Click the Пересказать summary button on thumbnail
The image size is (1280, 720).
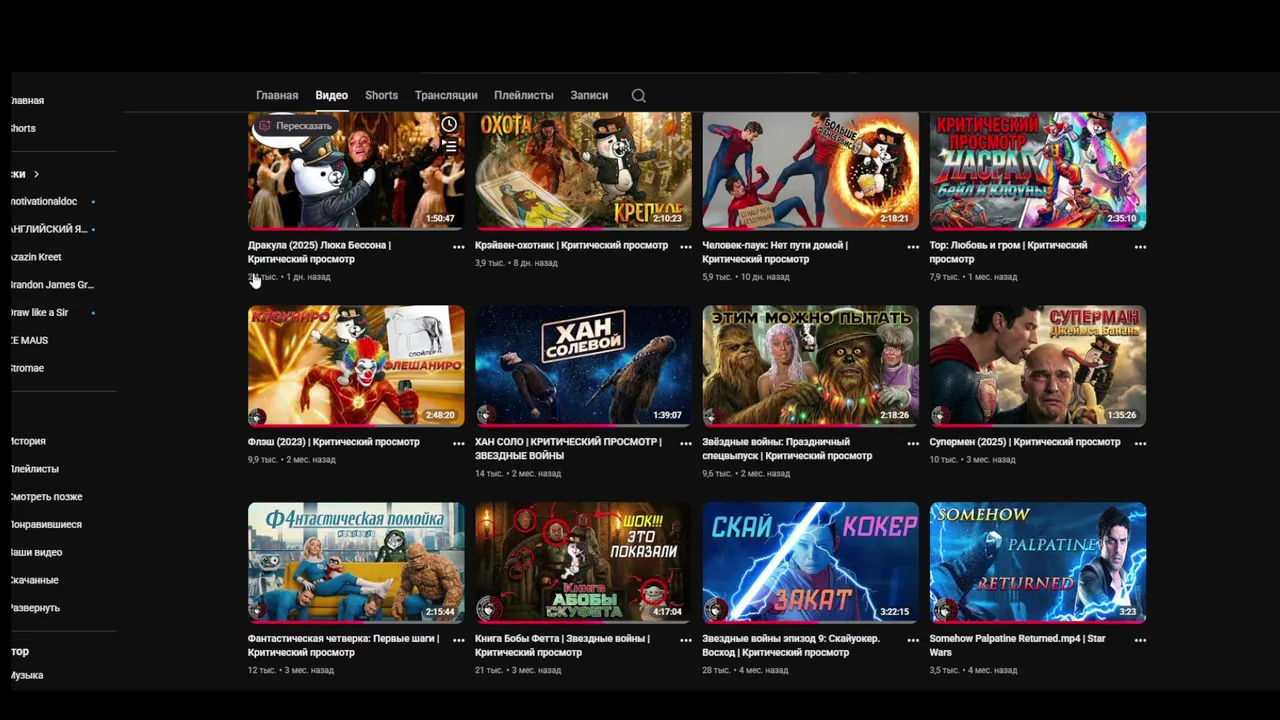click(295, 126)
